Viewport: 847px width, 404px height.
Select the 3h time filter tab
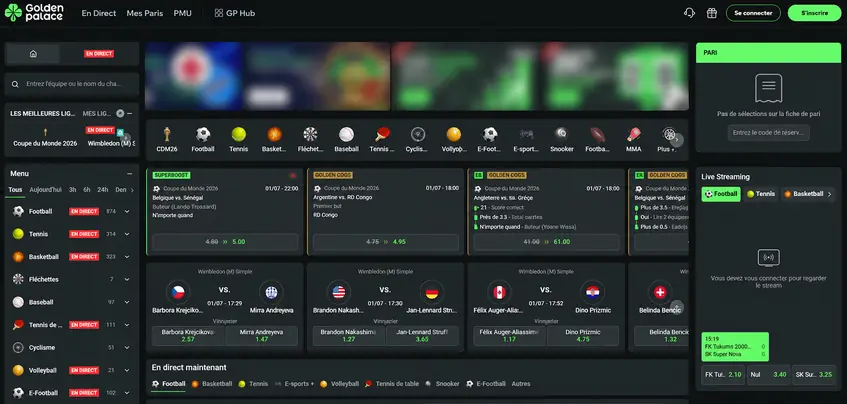[x=72, y=190]
